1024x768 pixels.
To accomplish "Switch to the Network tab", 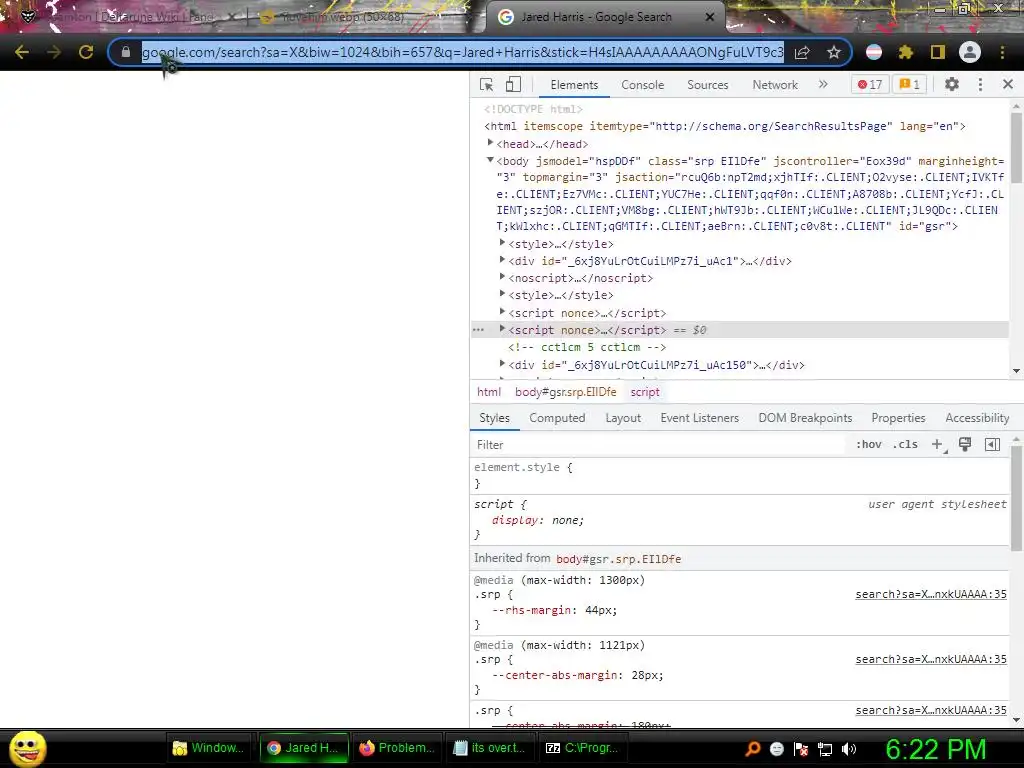I will [x=775, y=85].
